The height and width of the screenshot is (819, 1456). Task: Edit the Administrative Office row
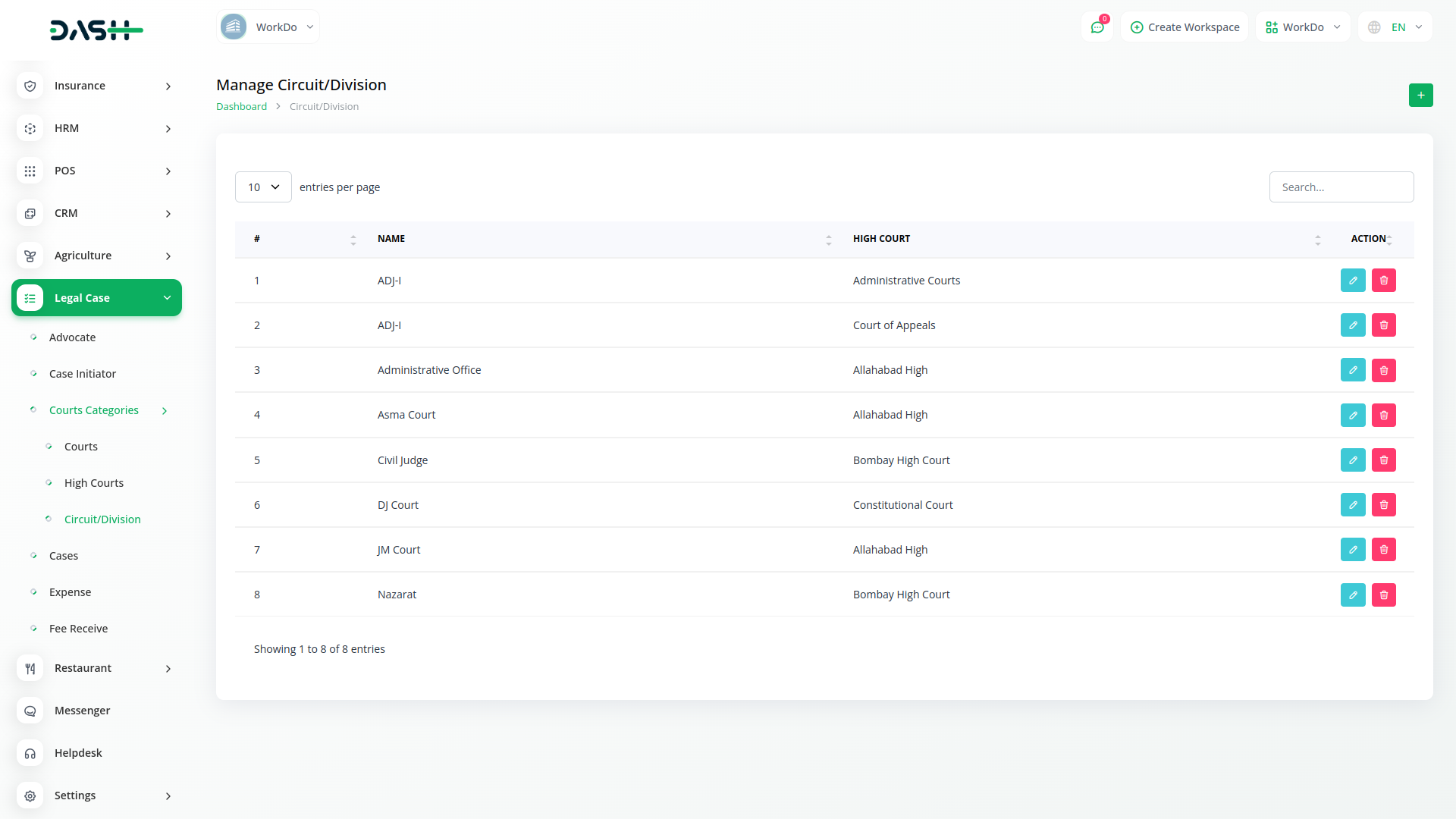click(1352, 370)
